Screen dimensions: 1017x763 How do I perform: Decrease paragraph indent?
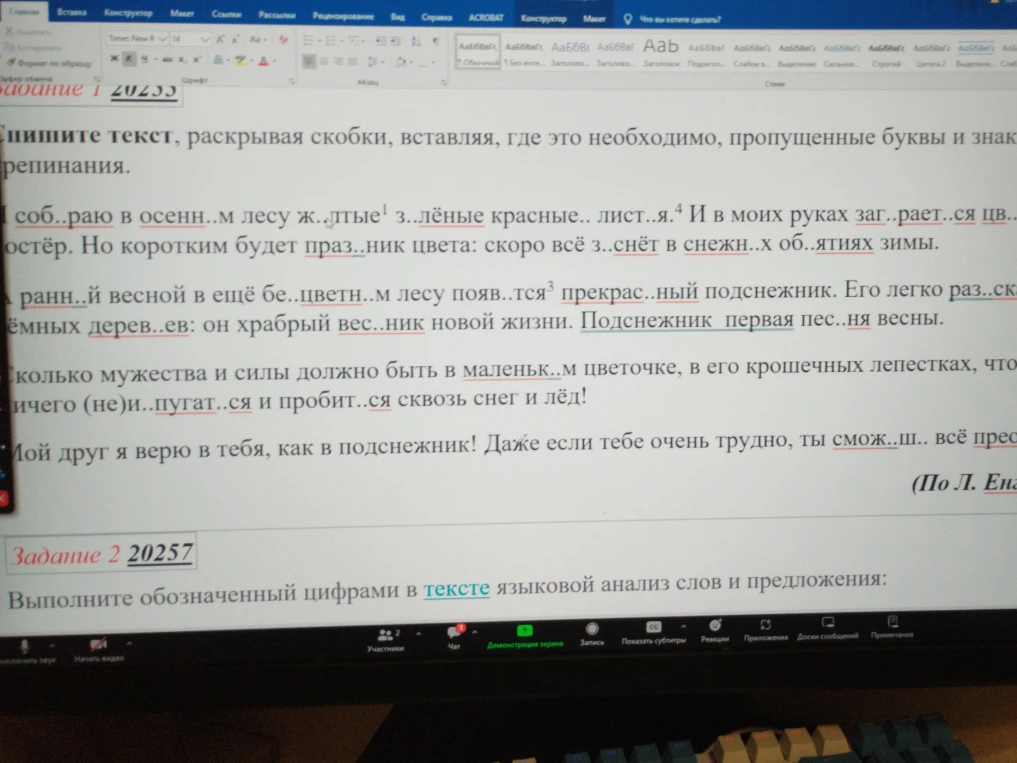[x=381, y=41]
